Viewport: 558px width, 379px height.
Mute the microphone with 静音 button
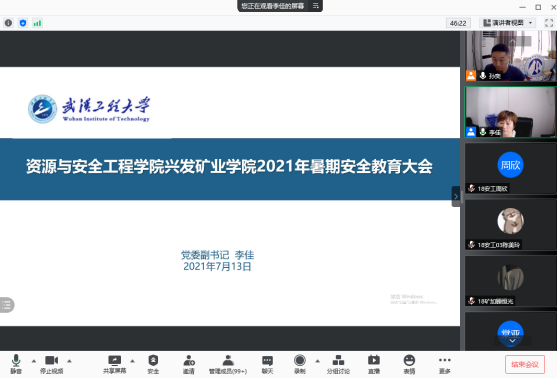[x=16, y=364]
